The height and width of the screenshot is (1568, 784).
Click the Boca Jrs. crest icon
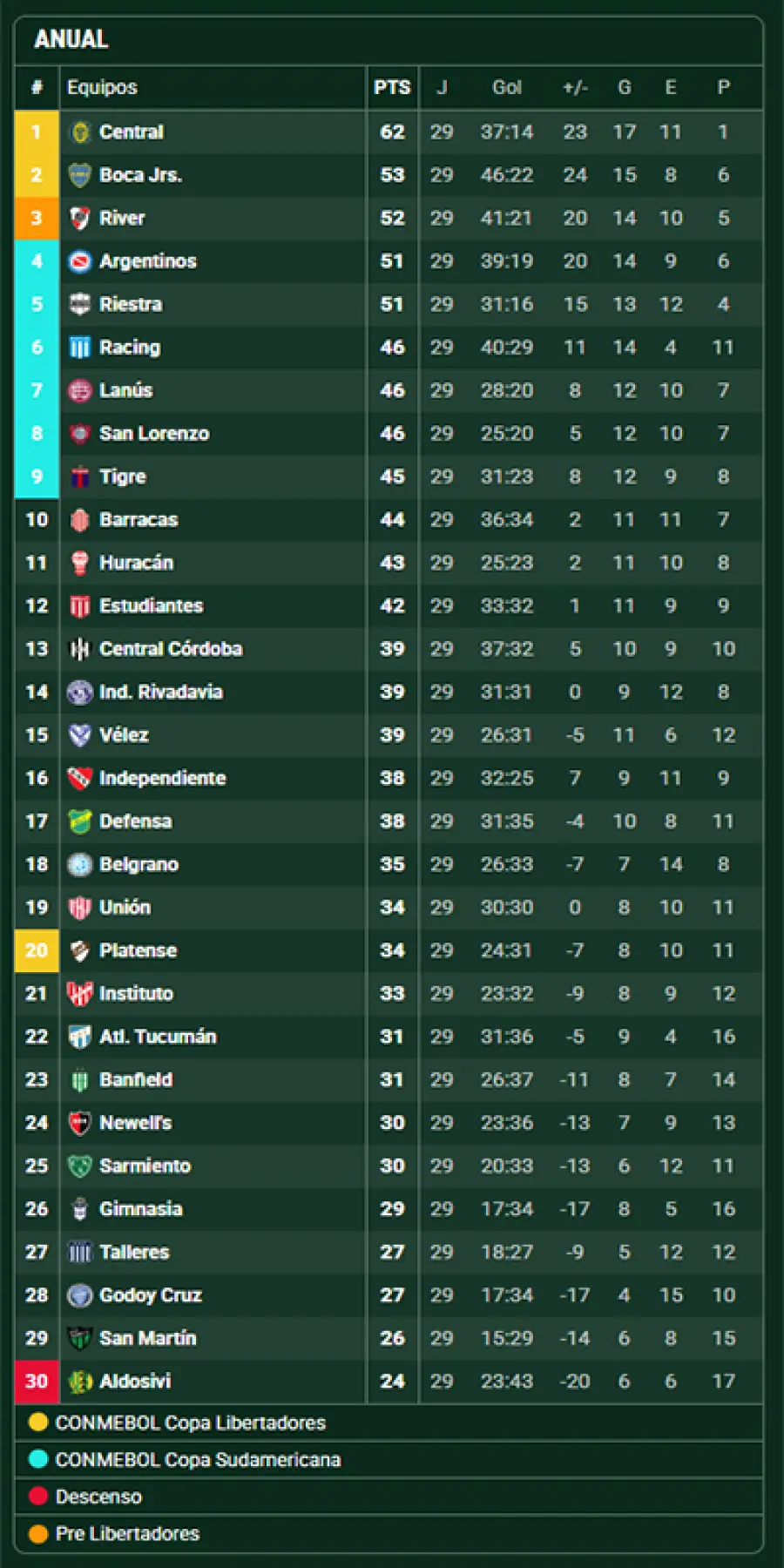pos(80,175)
